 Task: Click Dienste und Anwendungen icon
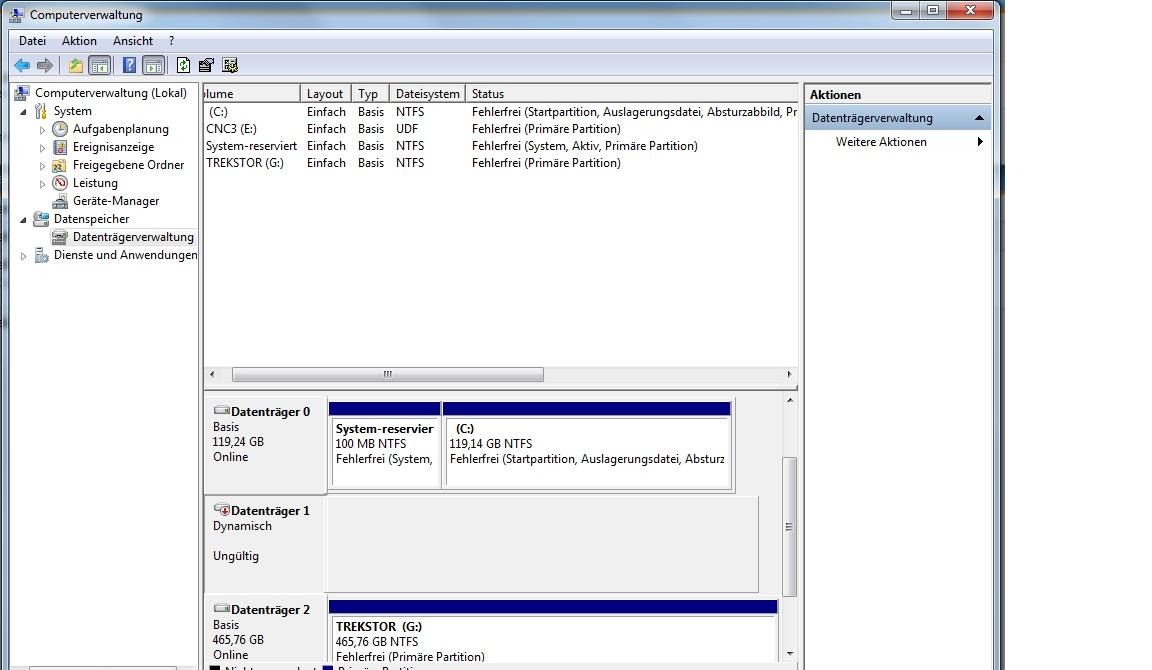click(41, 255)
